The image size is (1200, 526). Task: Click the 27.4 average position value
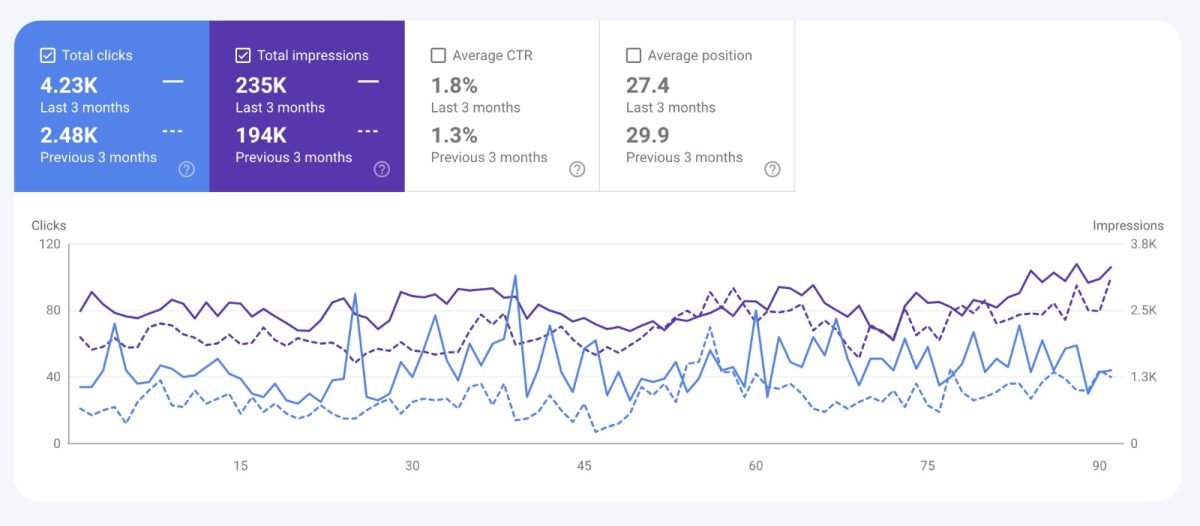coord(648,85)
